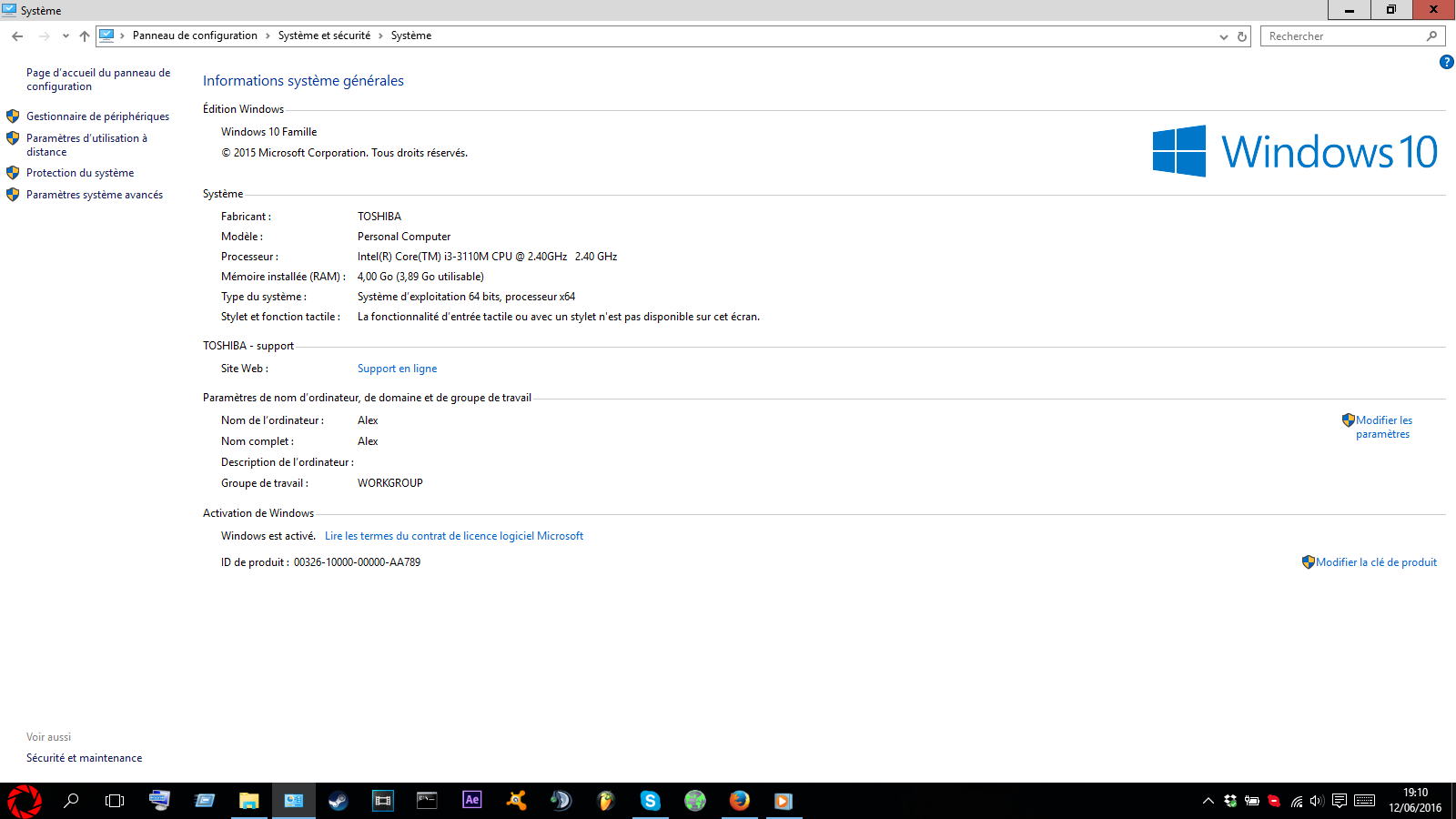Viewport: 1456px width, 819px height.
Task: Go up one level with up arrow
Action: tap(85, 36)
